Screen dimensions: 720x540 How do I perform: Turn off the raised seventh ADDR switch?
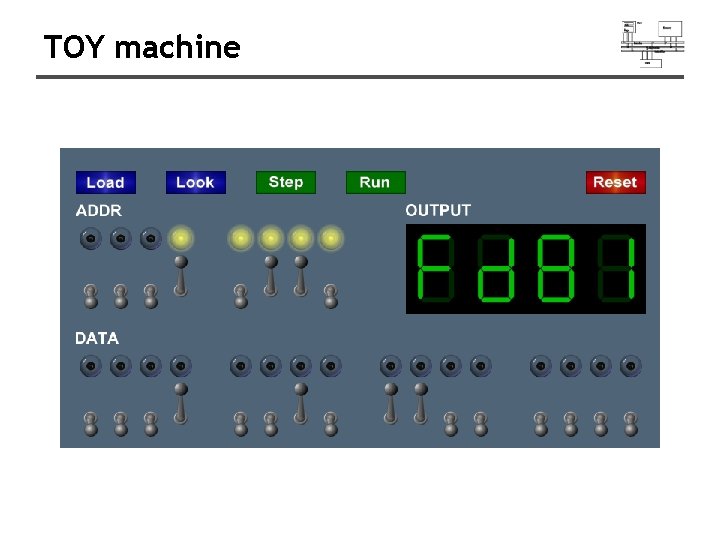[x=301, y=276]
